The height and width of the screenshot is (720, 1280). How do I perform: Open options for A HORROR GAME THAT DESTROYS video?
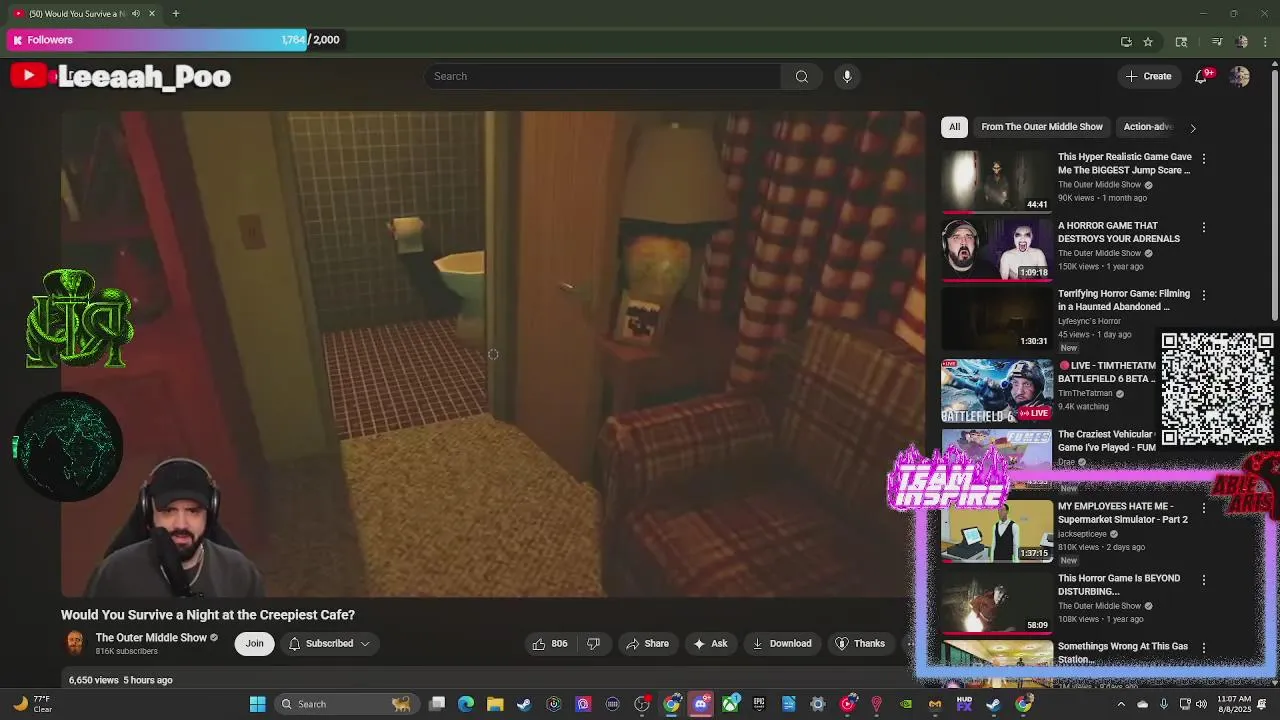coord(1204,227)
